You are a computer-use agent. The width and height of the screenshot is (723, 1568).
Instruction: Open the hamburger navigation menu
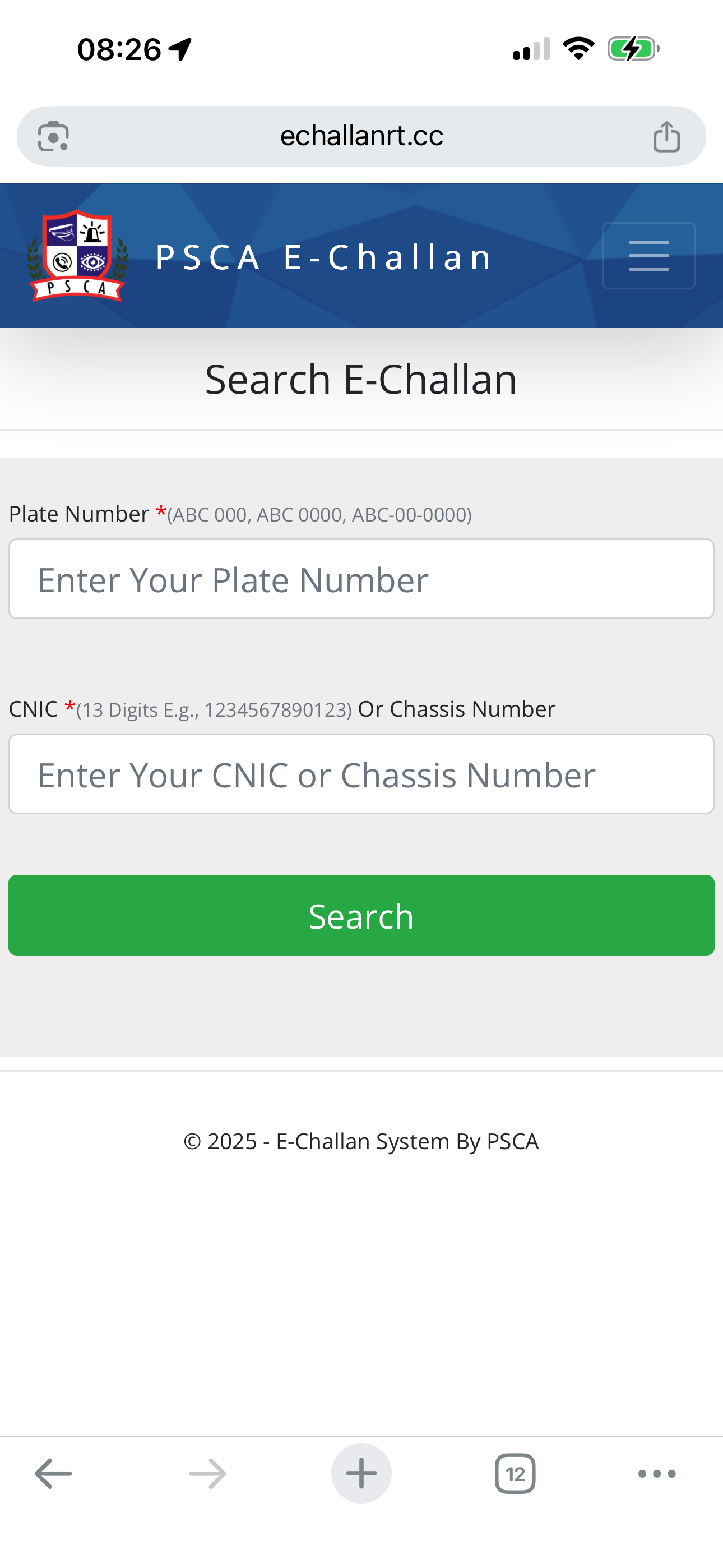coord(649,256)
